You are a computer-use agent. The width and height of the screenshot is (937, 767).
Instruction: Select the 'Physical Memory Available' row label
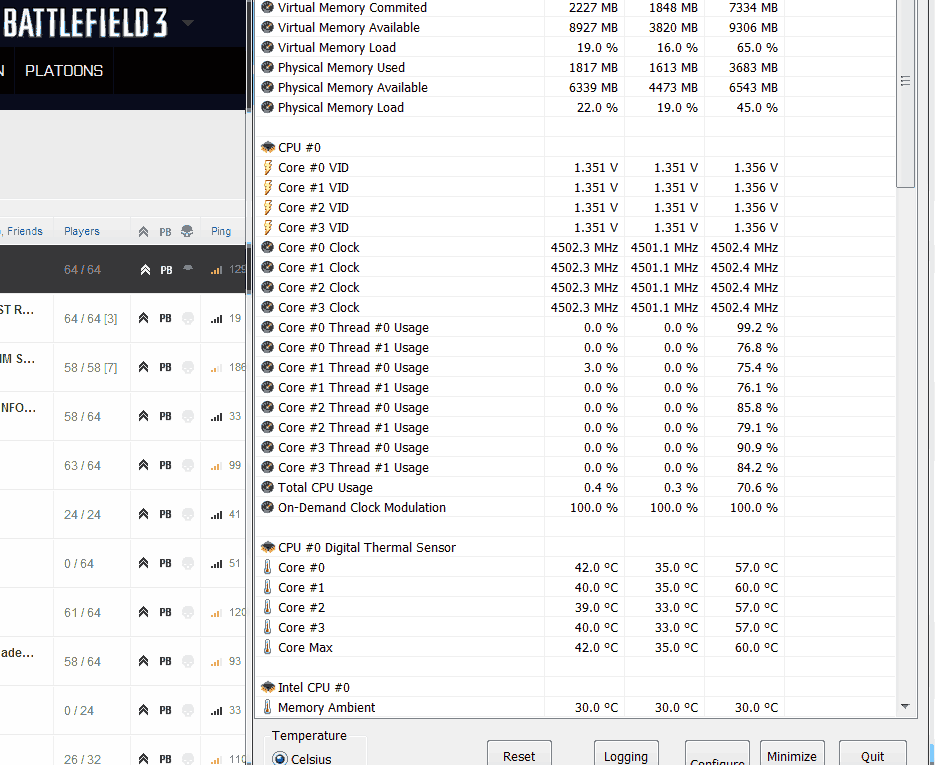click(353, 88)
